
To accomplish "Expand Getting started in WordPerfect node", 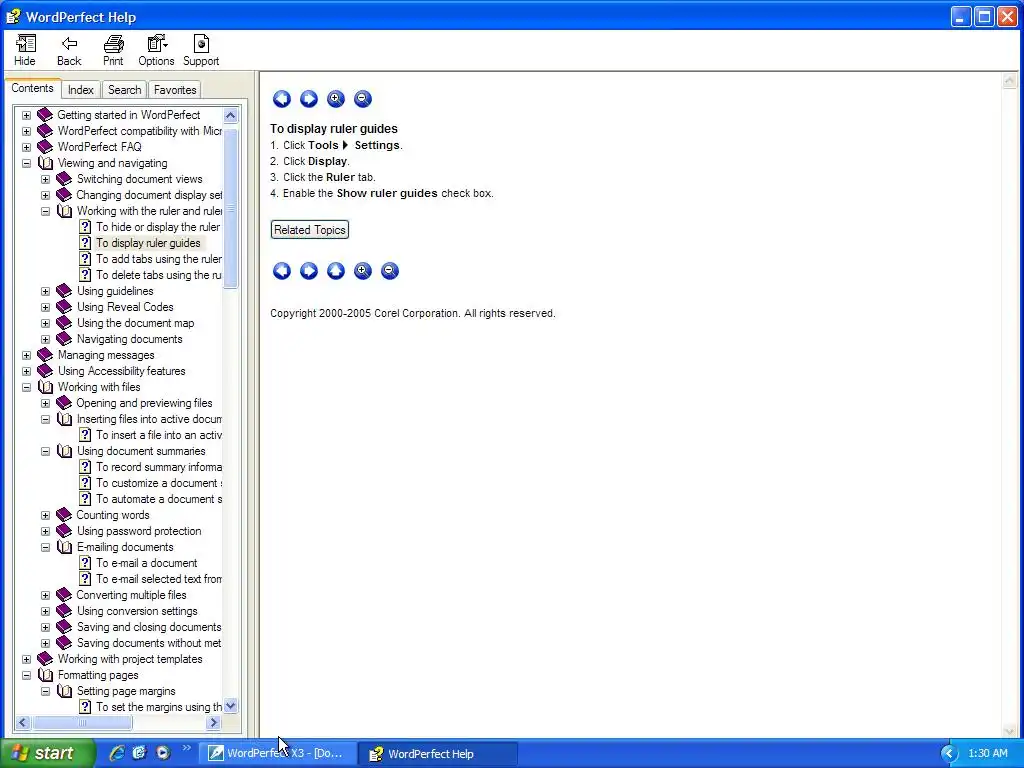I will [26, 115].
